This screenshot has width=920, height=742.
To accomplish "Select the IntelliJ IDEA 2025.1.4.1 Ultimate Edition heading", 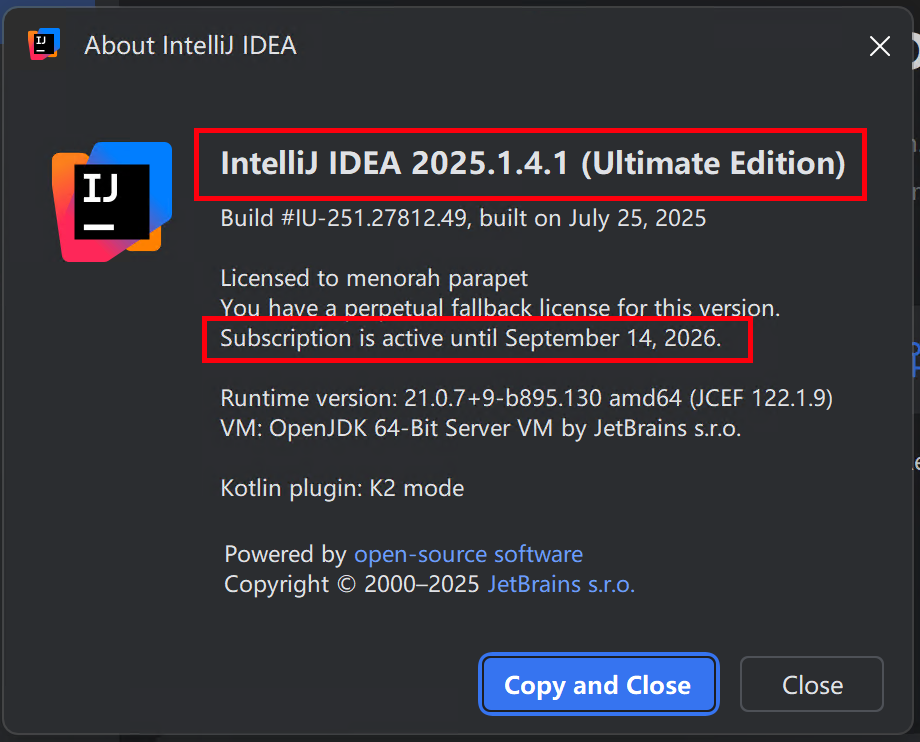I will pos(533,163).
